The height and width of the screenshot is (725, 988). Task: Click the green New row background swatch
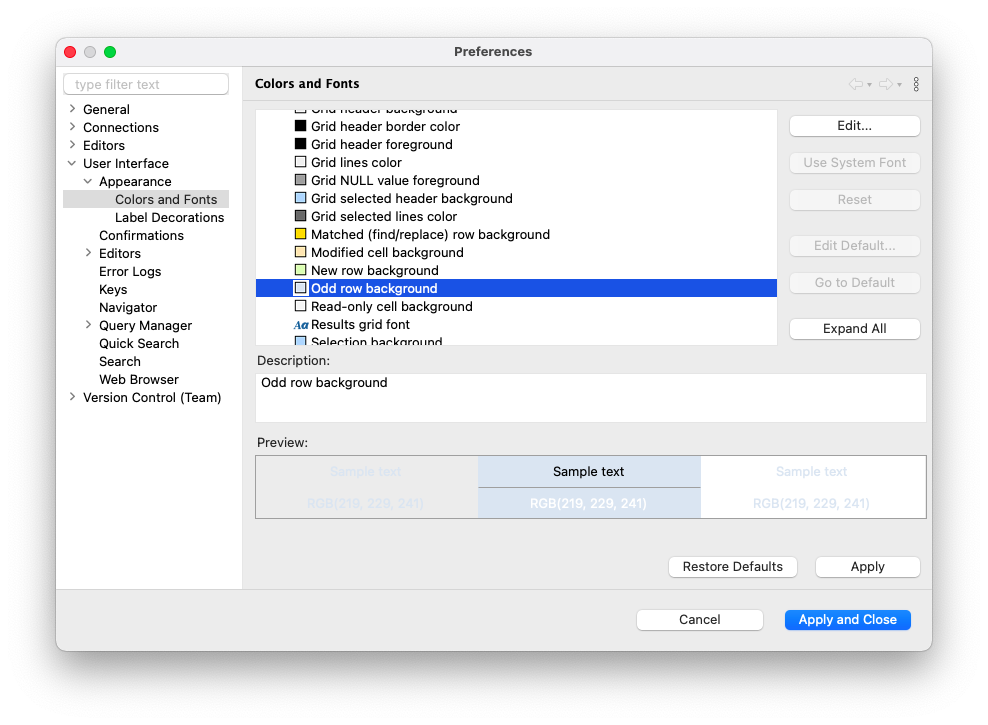click(301, 270)
